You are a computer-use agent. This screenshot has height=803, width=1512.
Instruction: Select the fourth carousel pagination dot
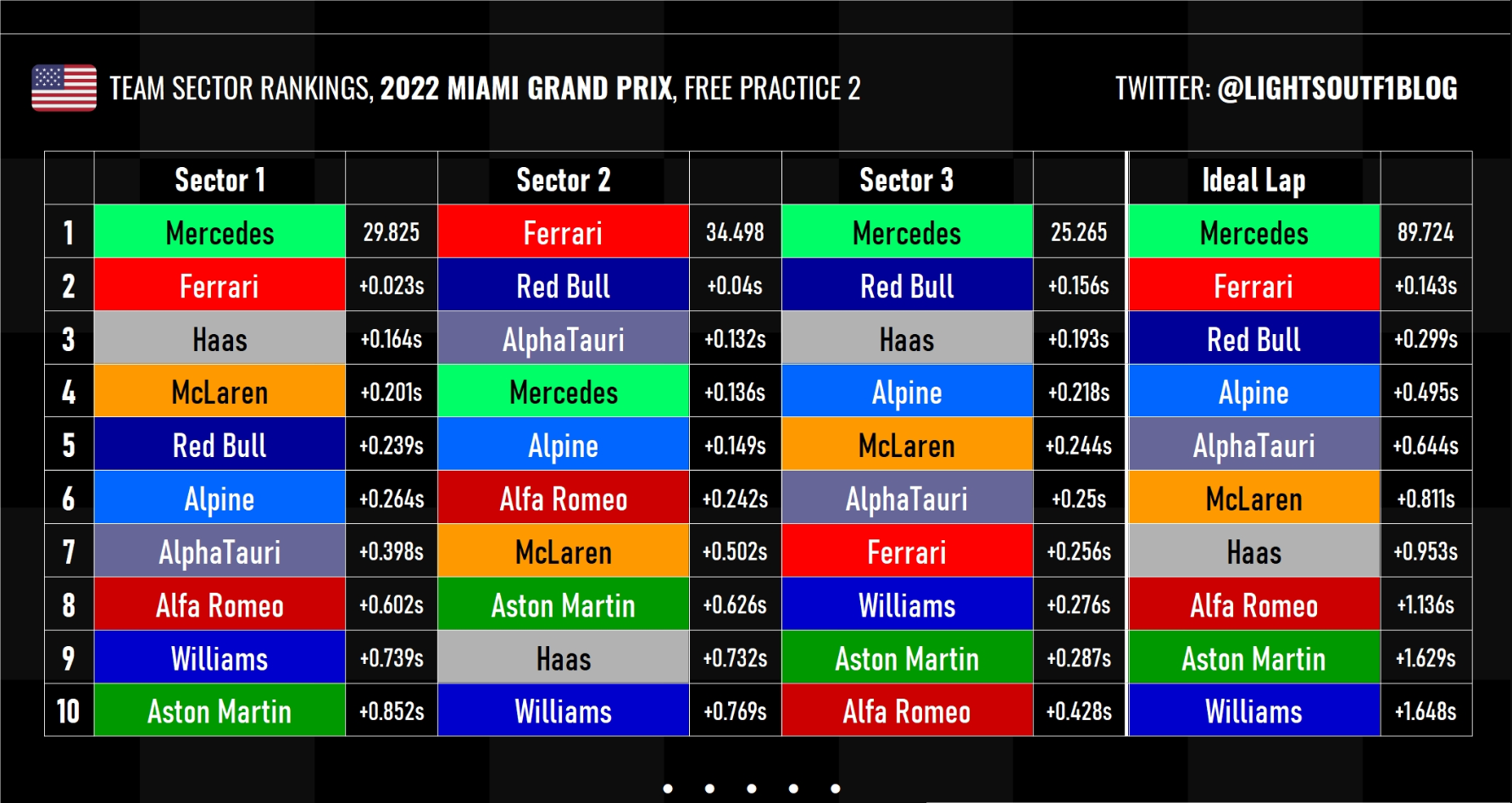click(x=793, y=789)
